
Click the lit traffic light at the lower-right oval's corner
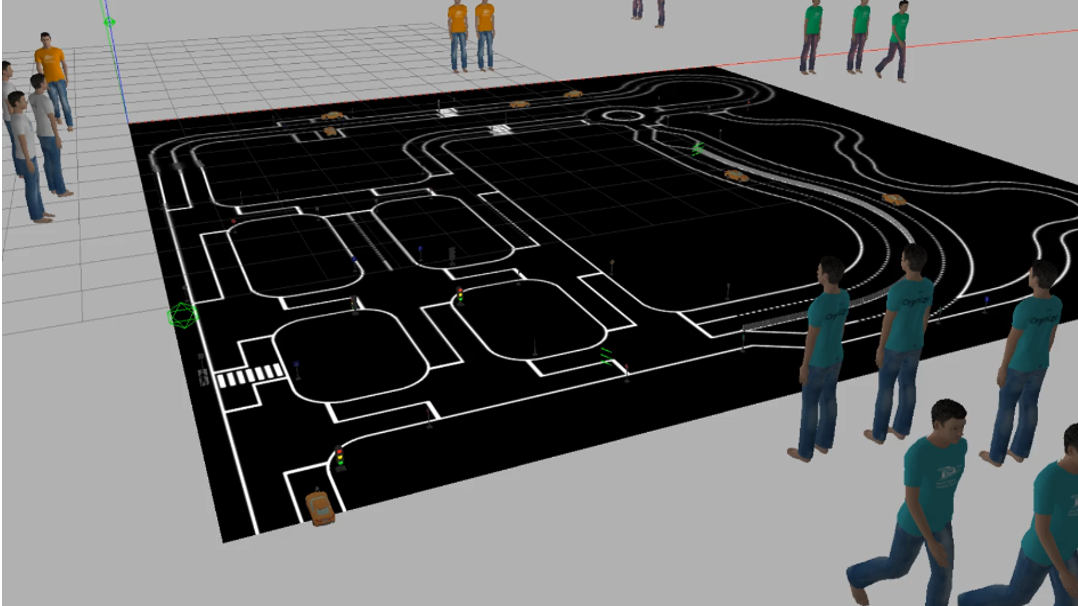coord(460,296)
